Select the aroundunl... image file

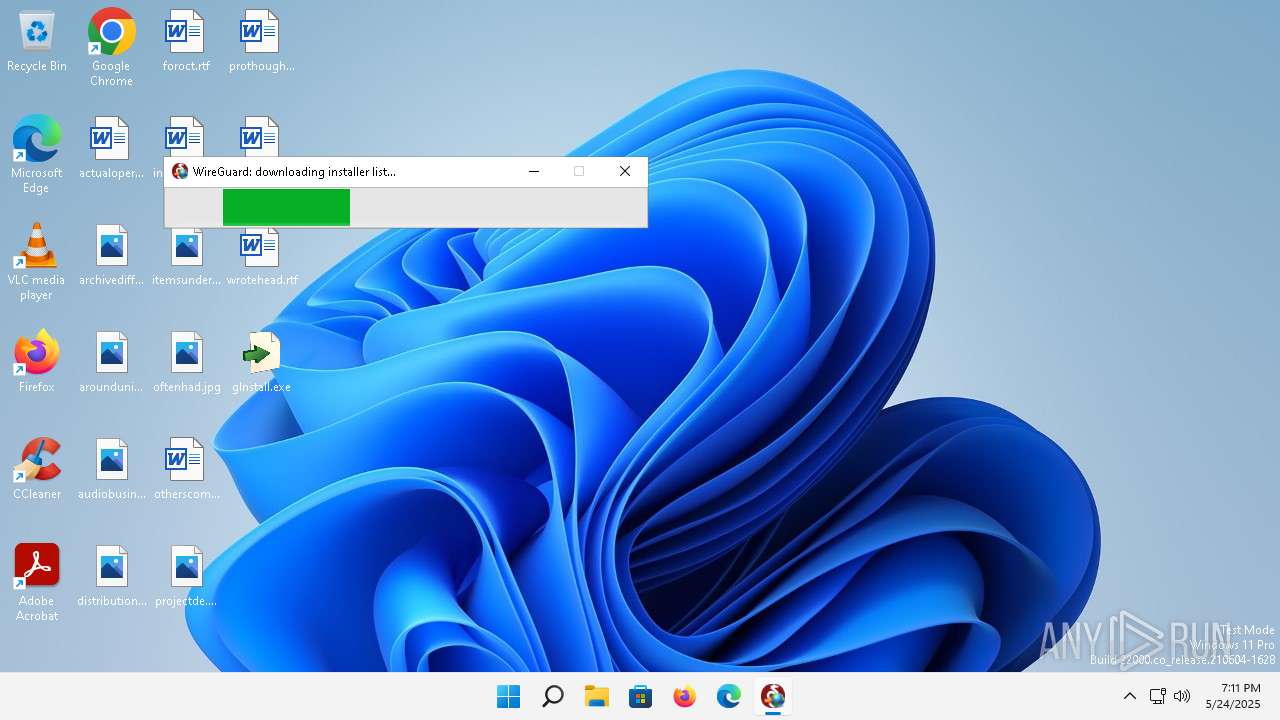coord(111,363)
